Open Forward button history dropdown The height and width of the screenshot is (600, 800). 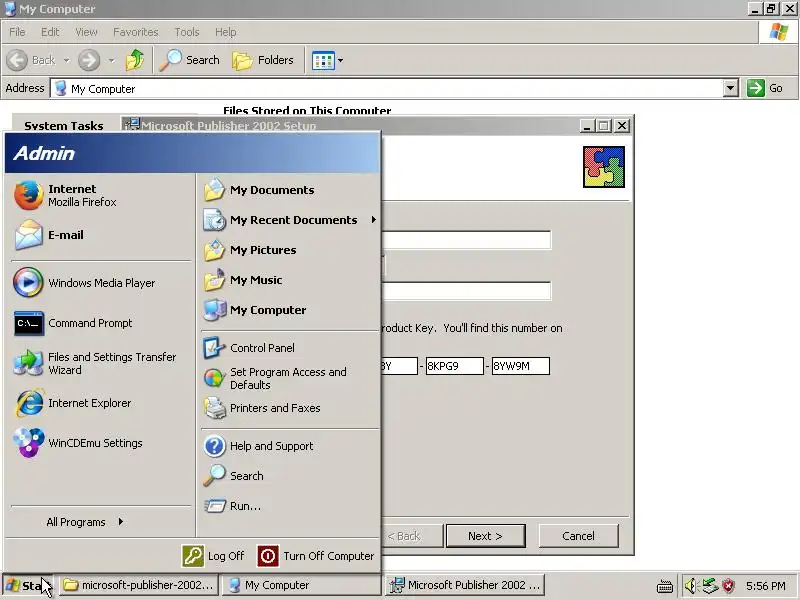tap(111, 60)
